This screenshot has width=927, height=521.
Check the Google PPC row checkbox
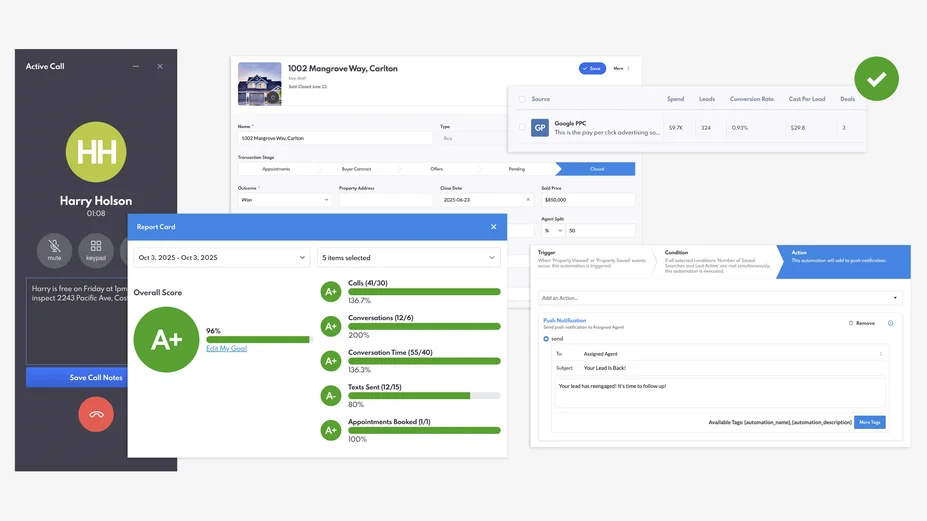[x=521, y=128]
